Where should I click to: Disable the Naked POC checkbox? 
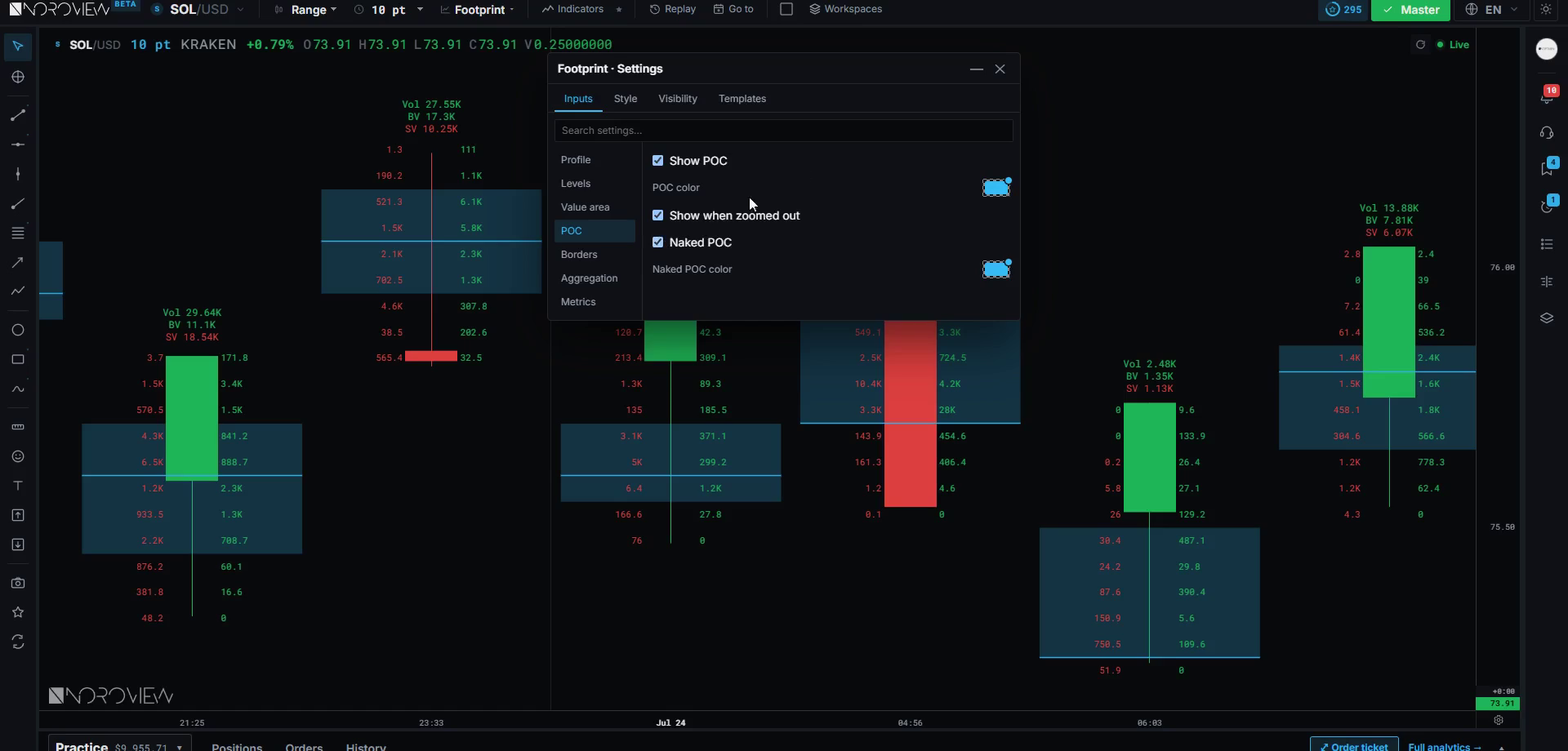pyautogui.click(x=657, y=242)
